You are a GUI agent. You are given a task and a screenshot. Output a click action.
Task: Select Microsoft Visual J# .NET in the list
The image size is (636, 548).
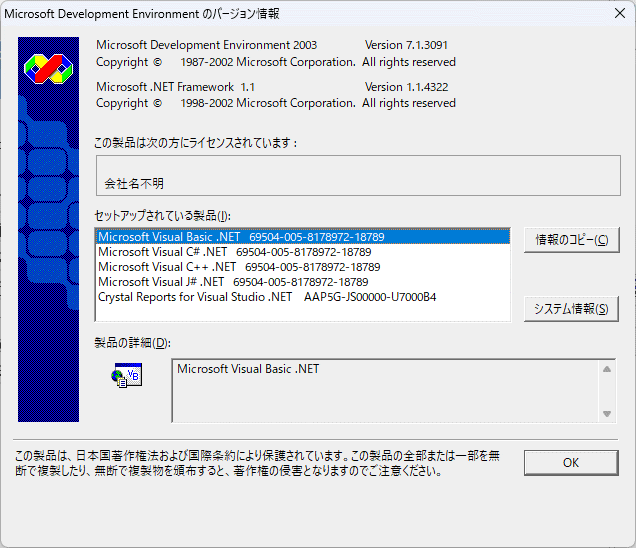coord(303,282)
